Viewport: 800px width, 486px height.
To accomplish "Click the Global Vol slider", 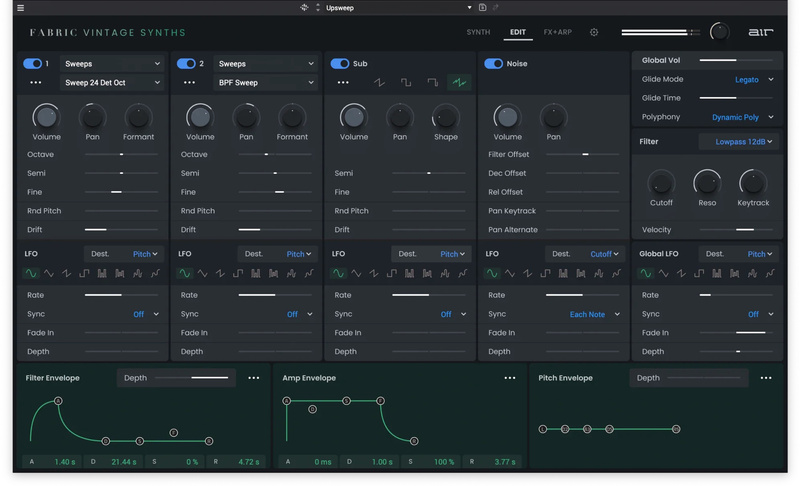I will pyautogui.click(x=736, y=60).
